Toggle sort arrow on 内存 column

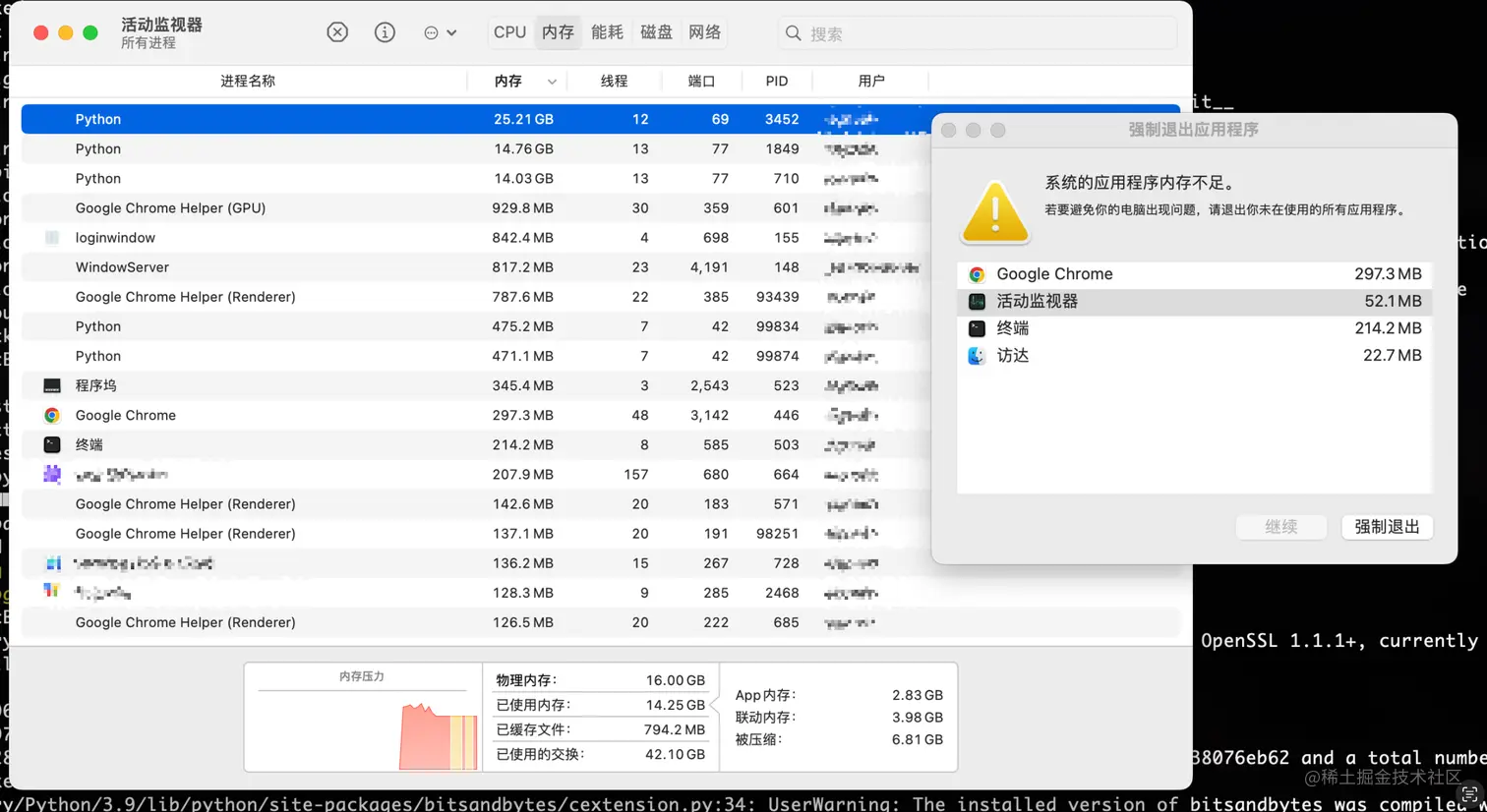[x=552, y=82]
